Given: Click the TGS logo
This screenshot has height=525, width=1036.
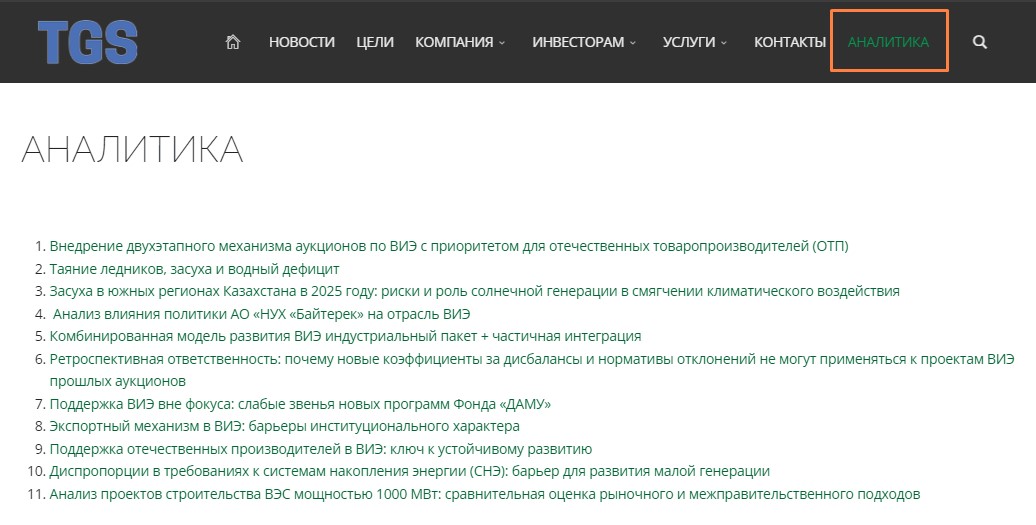Looking at the screenshot, I should [x=87, y=42].
